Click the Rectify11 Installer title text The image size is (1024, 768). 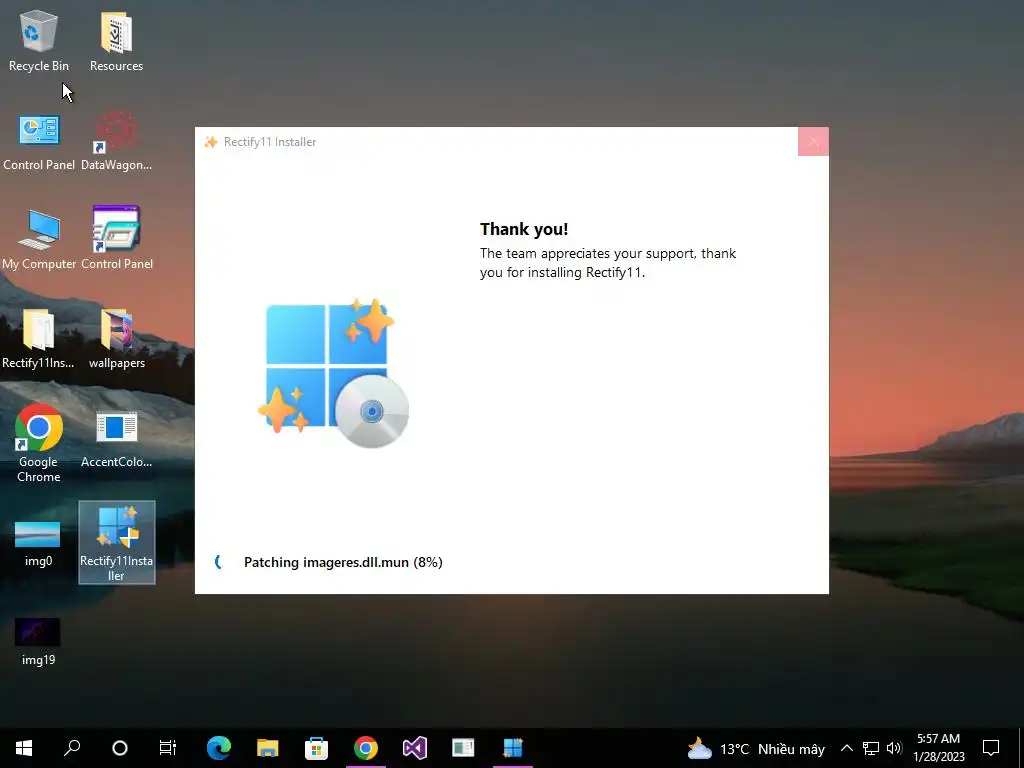[x=270, y=142]
